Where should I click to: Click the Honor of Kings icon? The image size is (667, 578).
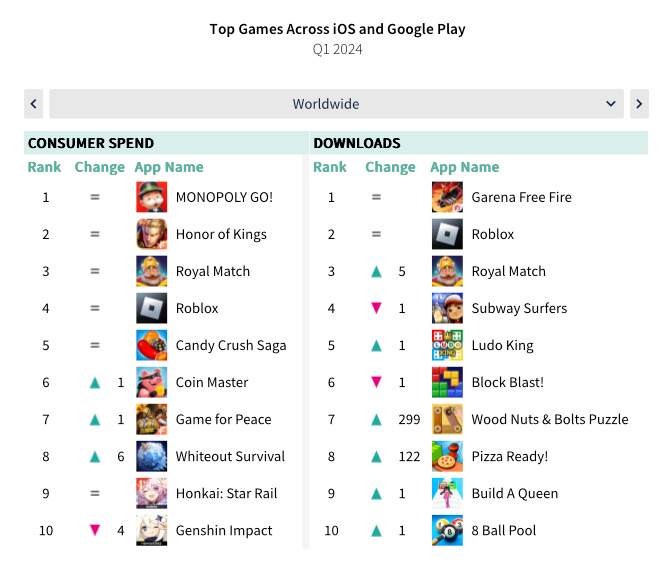coord(151,234)
